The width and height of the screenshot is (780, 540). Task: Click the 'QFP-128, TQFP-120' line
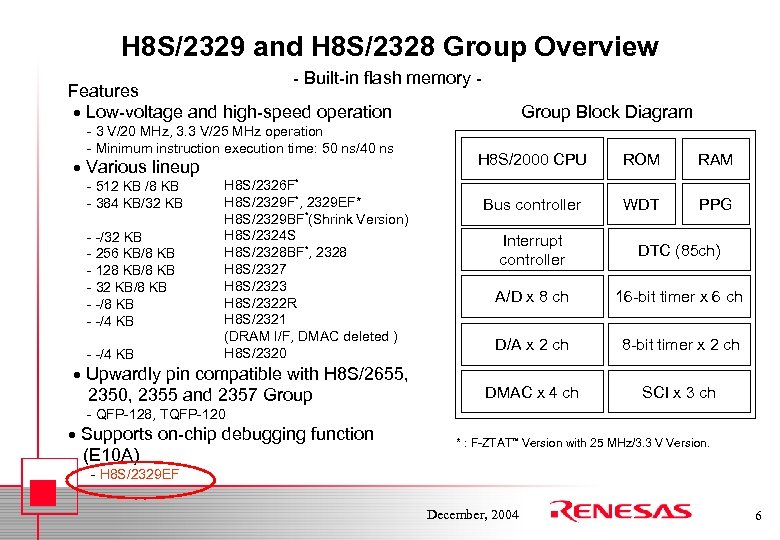pyautogui.click(x=160, y=414)
